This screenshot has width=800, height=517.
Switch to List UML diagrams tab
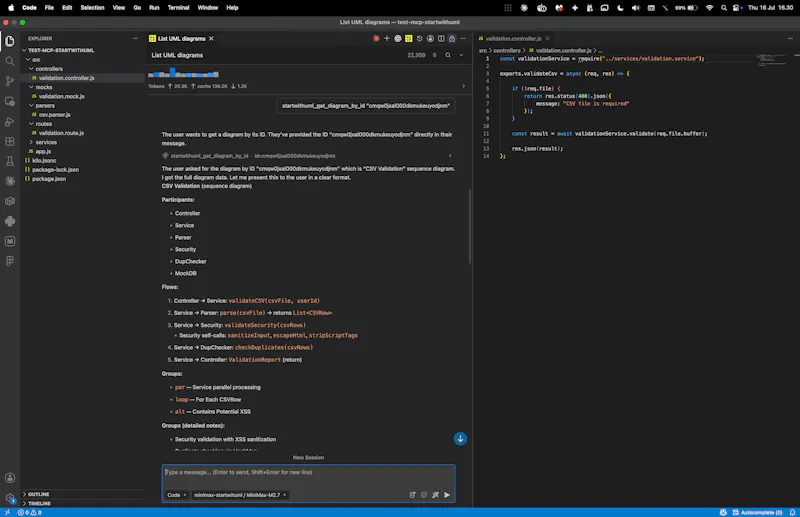(181, 38)
